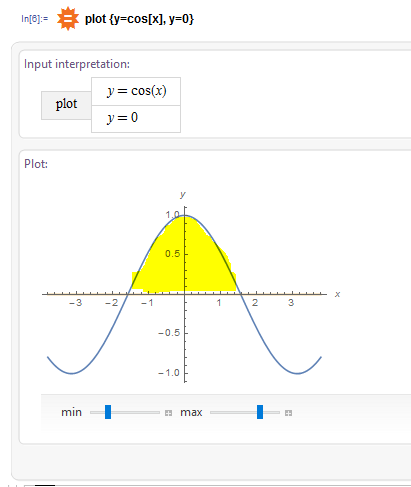Click the y = 0 interpretation cell
This screenshot has width=411, height=487.
tap(136, 119)
